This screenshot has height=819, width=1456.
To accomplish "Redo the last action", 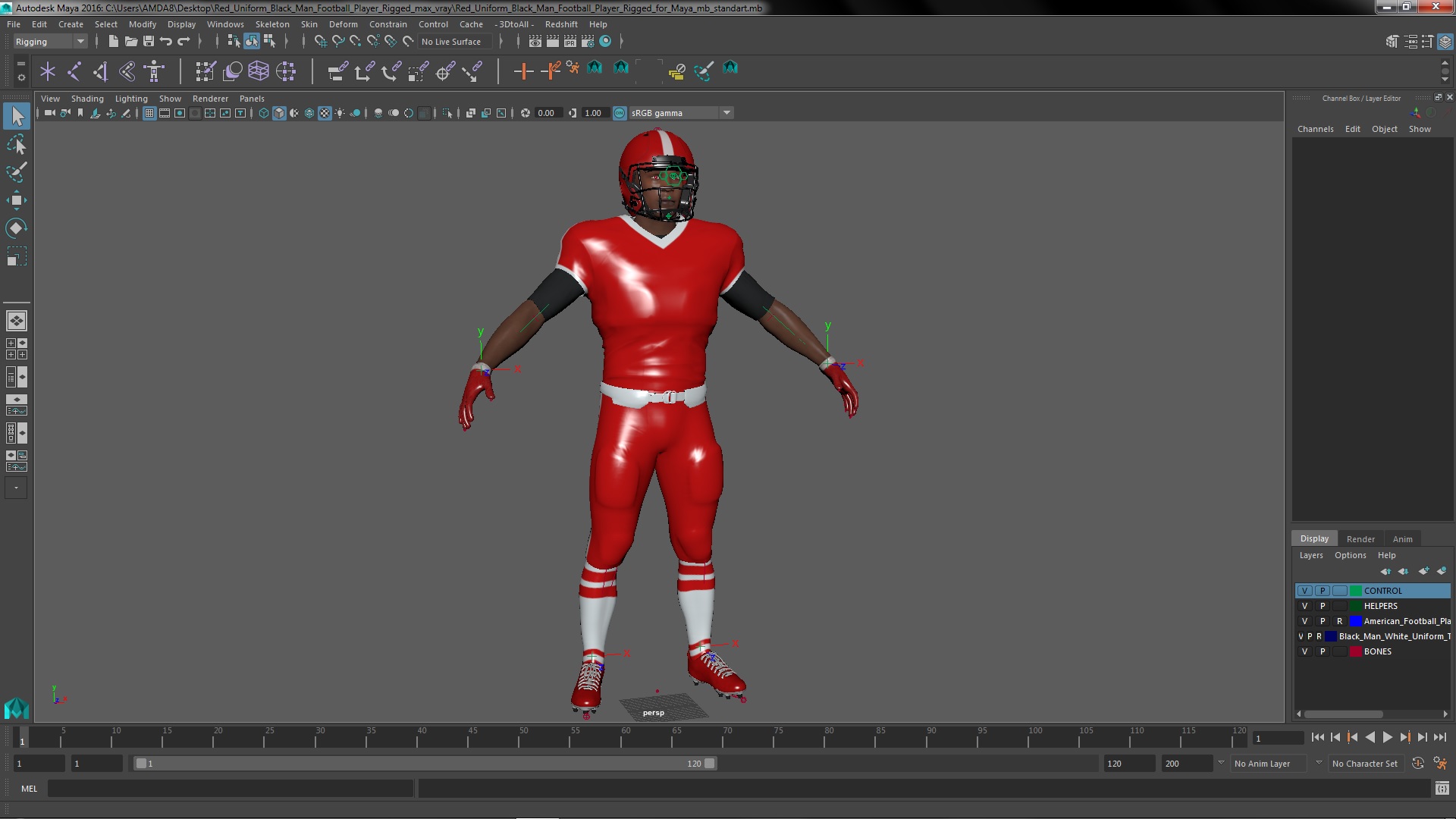I will (184, 42).
